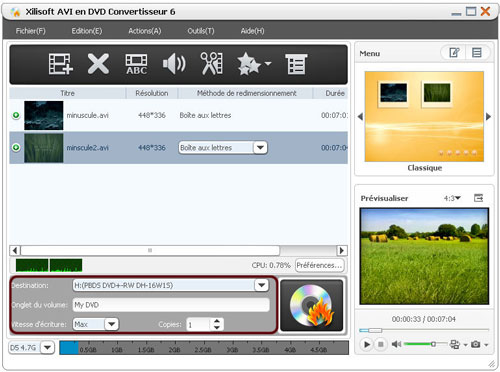The width and height of the screenshot is (500, 372).
Task: Open the display mode dropdown arrow
Action: [x=465, y=345]
